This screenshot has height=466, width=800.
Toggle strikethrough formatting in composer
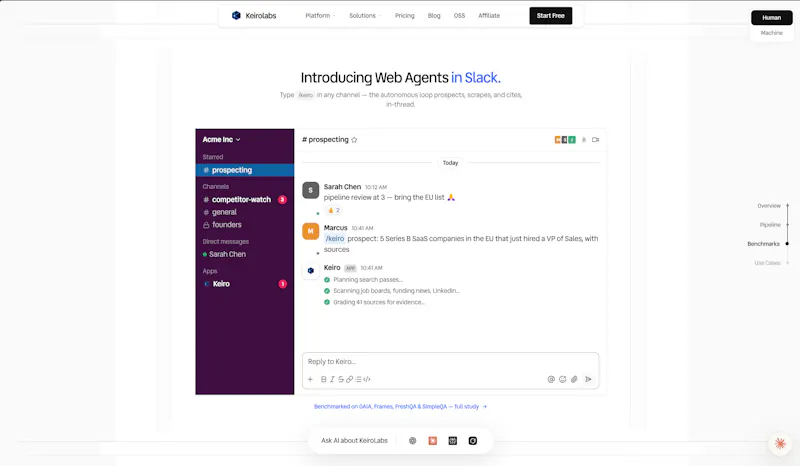(x=341, y=379)
